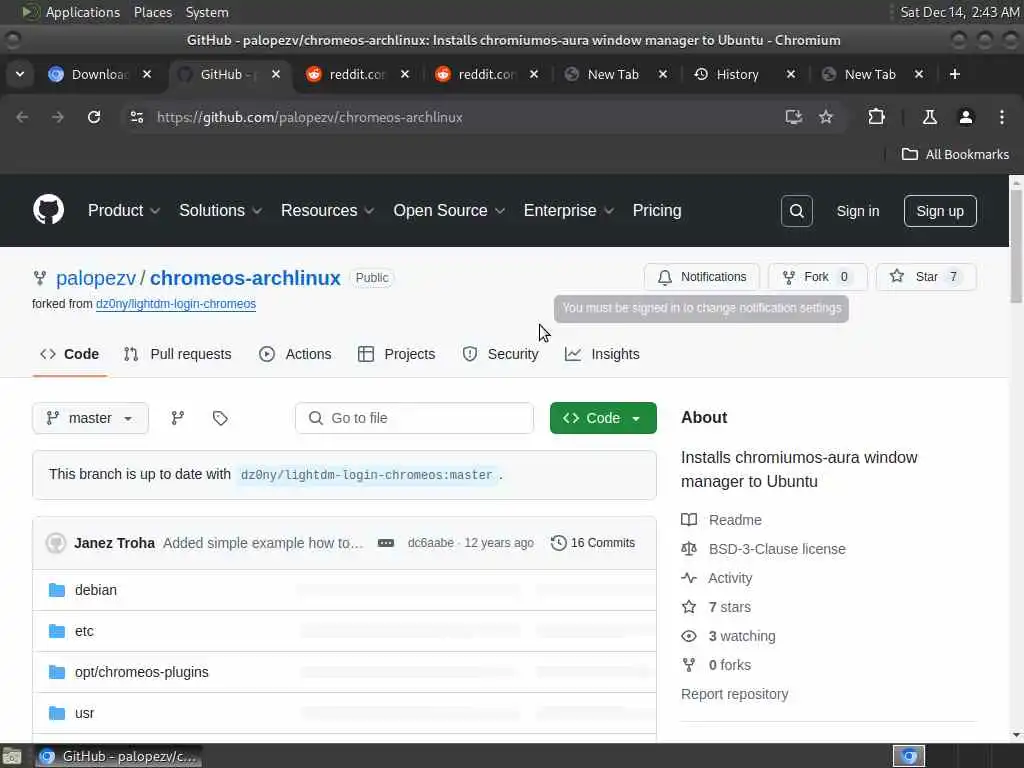This screenshot has height=768, width=1024.
Task: Focus the Go to file search field
Action: point(414,418)
